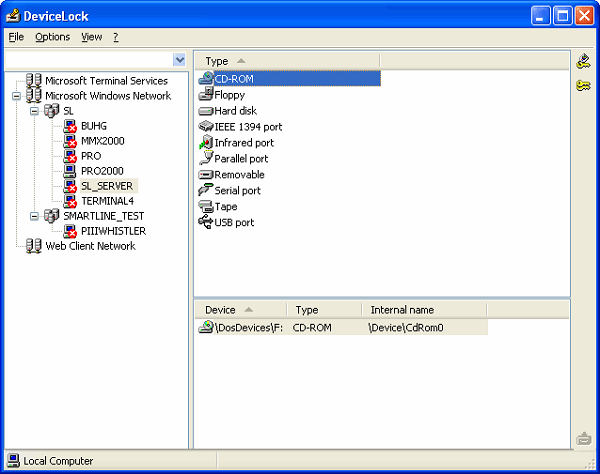
Task: Click the plain yellow key icon
Action: (584, 86)
